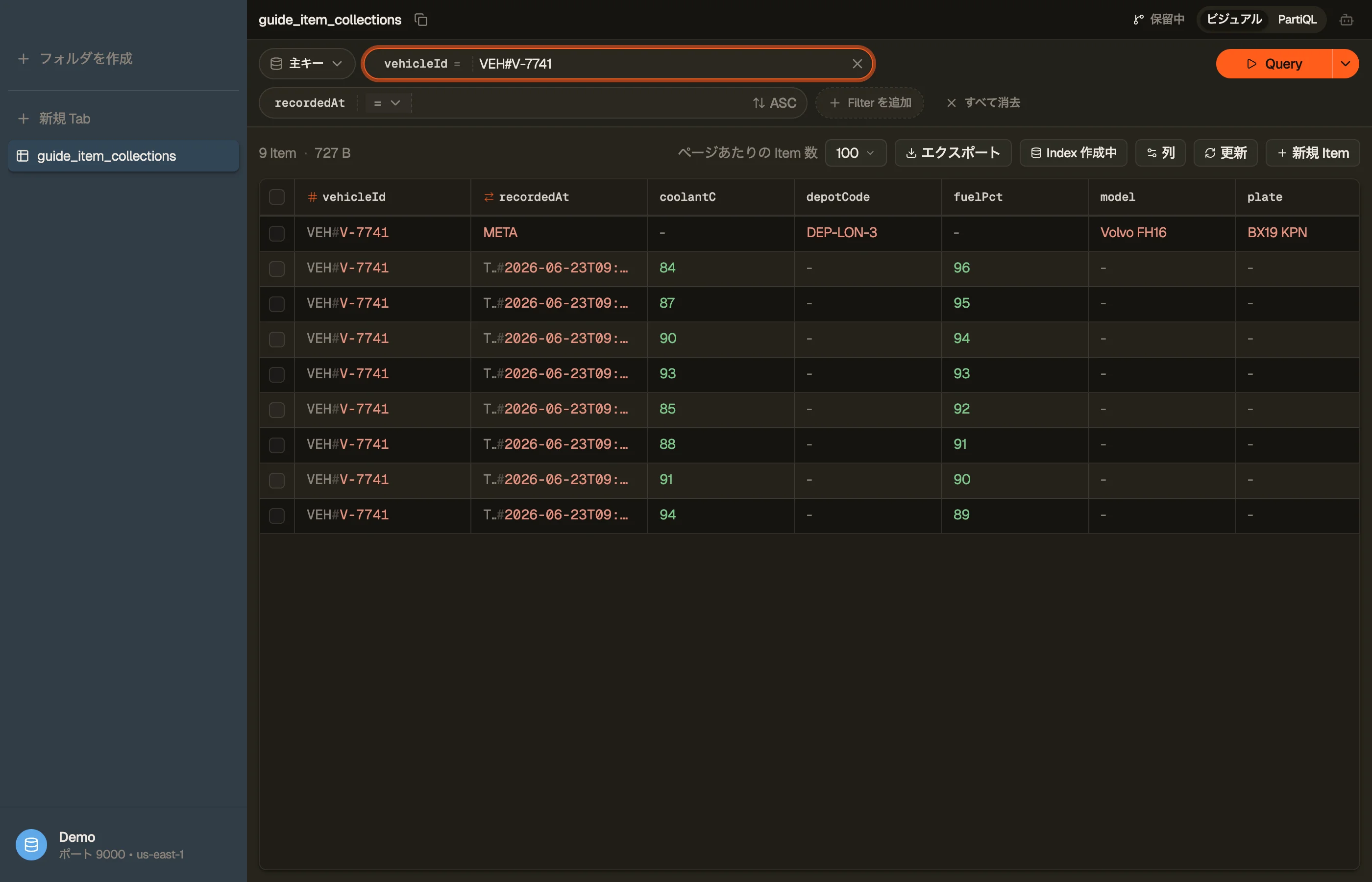This screenshot has width=1372, height=882.
Task: Click the 更新 refresh icon button
Action: pyautogui.click(x=1225, y=153)
